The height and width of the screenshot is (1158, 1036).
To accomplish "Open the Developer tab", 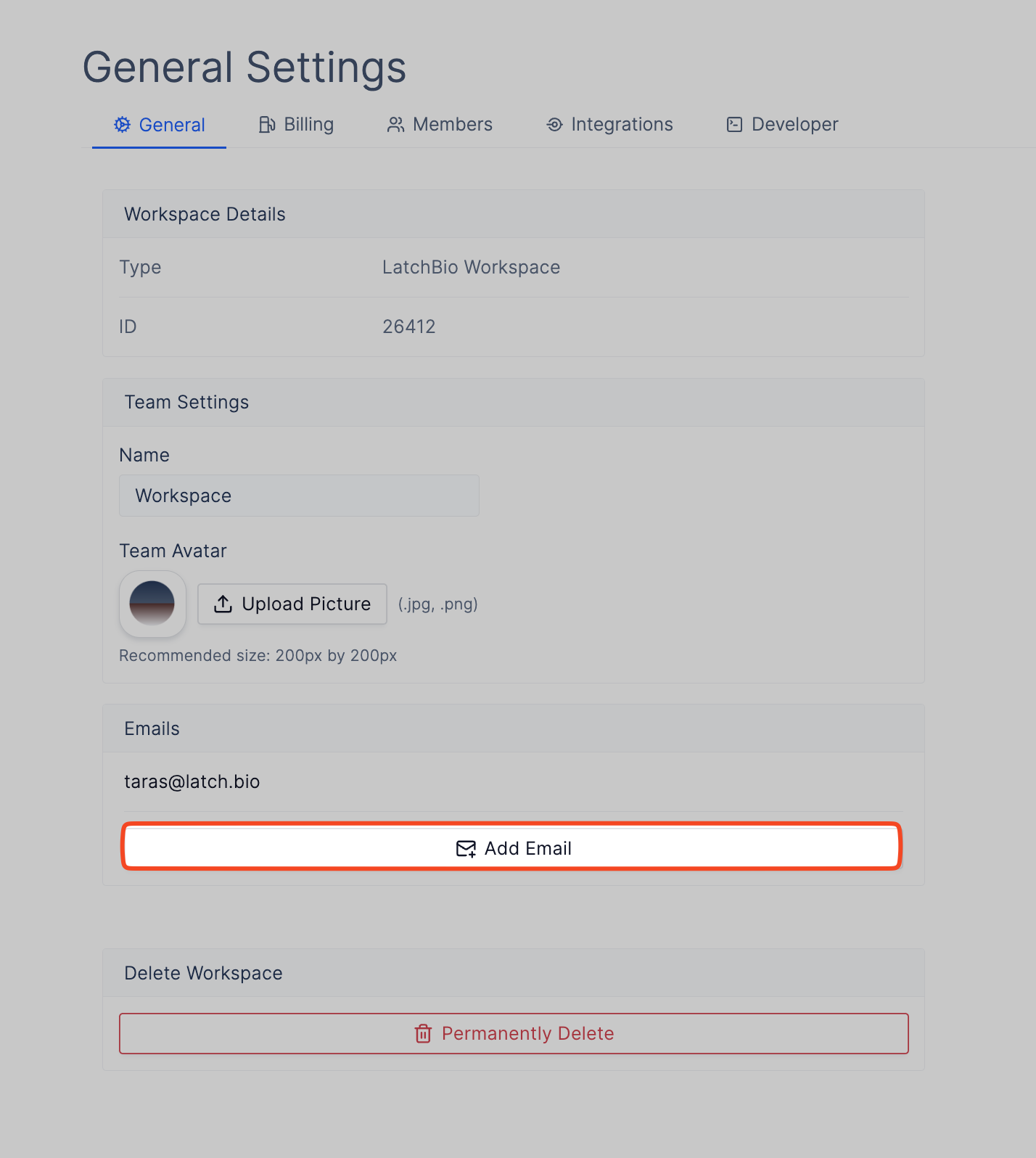I will tap(782, 125).
